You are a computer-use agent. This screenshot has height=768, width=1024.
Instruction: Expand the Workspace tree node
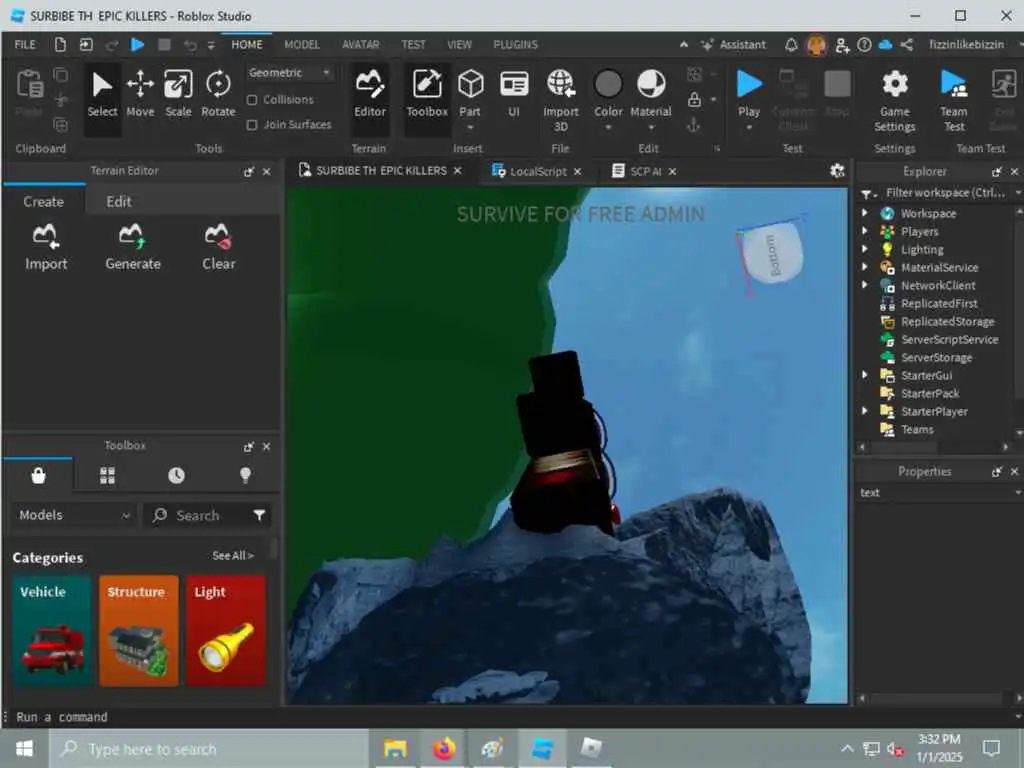click(865, 213)
